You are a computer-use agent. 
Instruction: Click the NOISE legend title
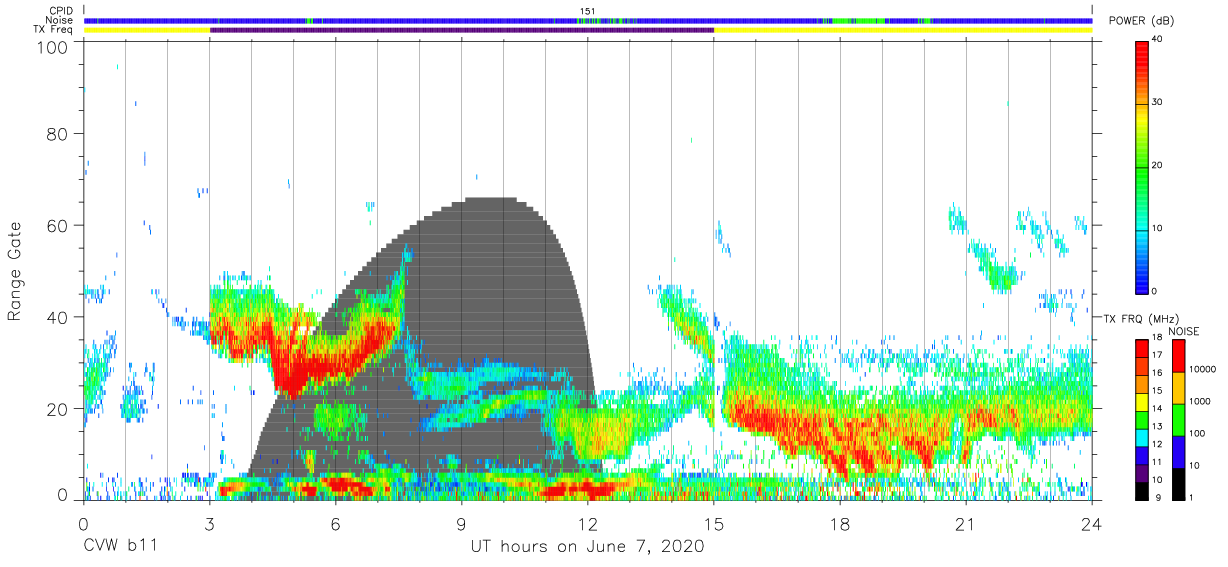tap(1182, 330)
